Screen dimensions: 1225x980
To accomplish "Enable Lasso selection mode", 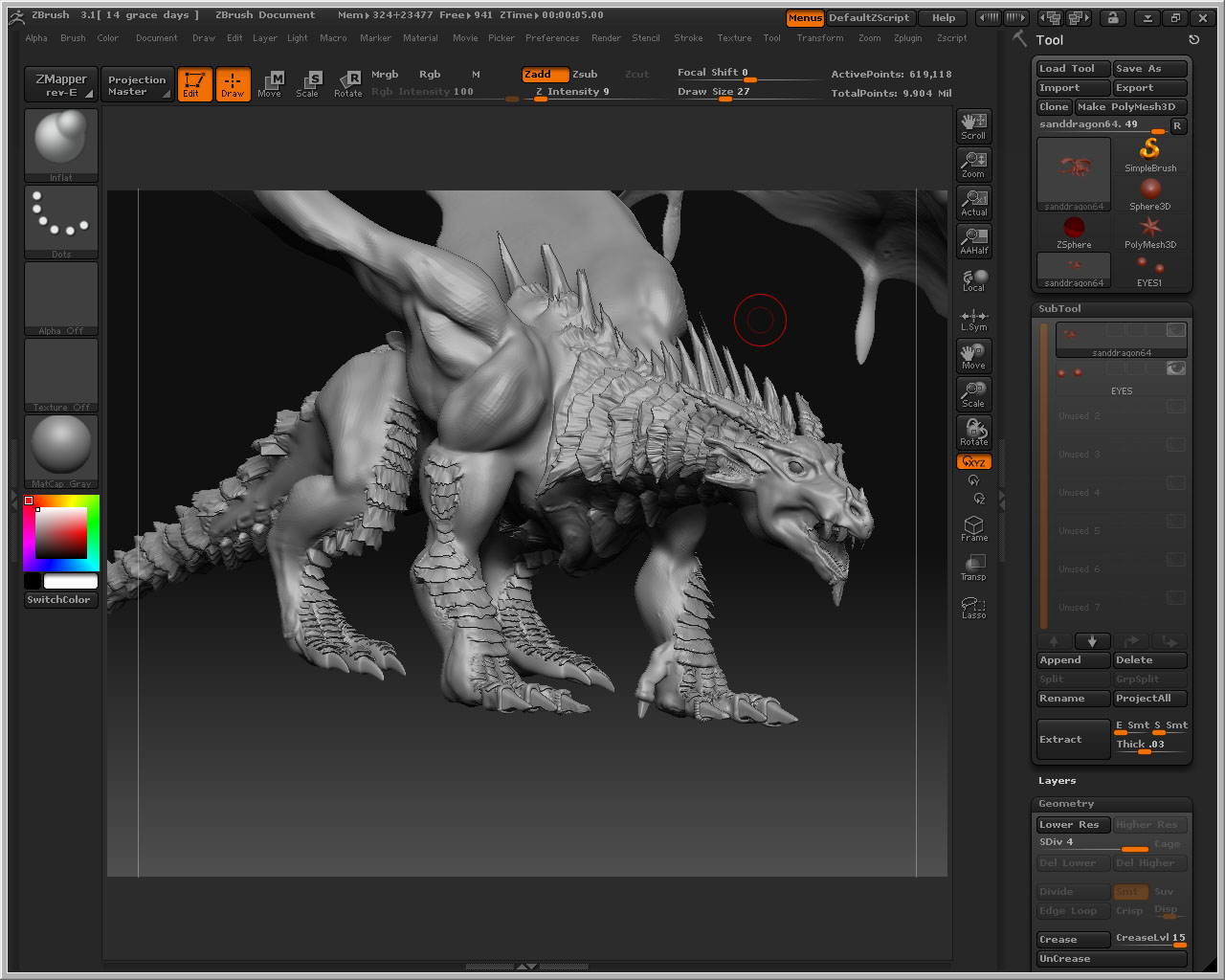I will (973, 607).
